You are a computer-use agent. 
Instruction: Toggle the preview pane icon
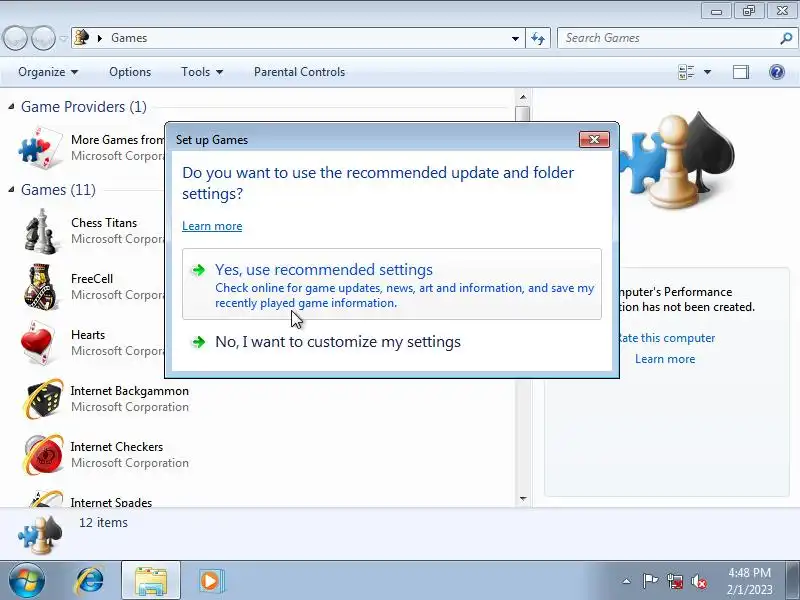tap(741, 72)
